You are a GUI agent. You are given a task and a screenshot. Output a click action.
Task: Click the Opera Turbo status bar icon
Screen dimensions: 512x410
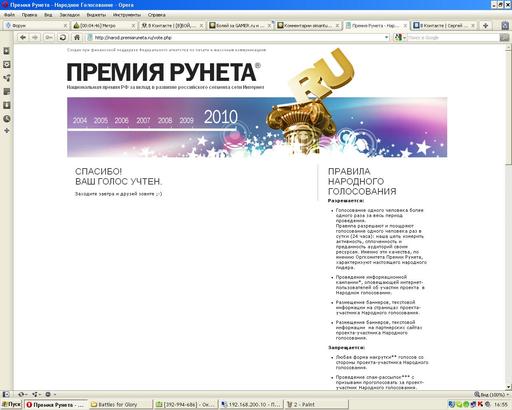[x=49, y=394]
